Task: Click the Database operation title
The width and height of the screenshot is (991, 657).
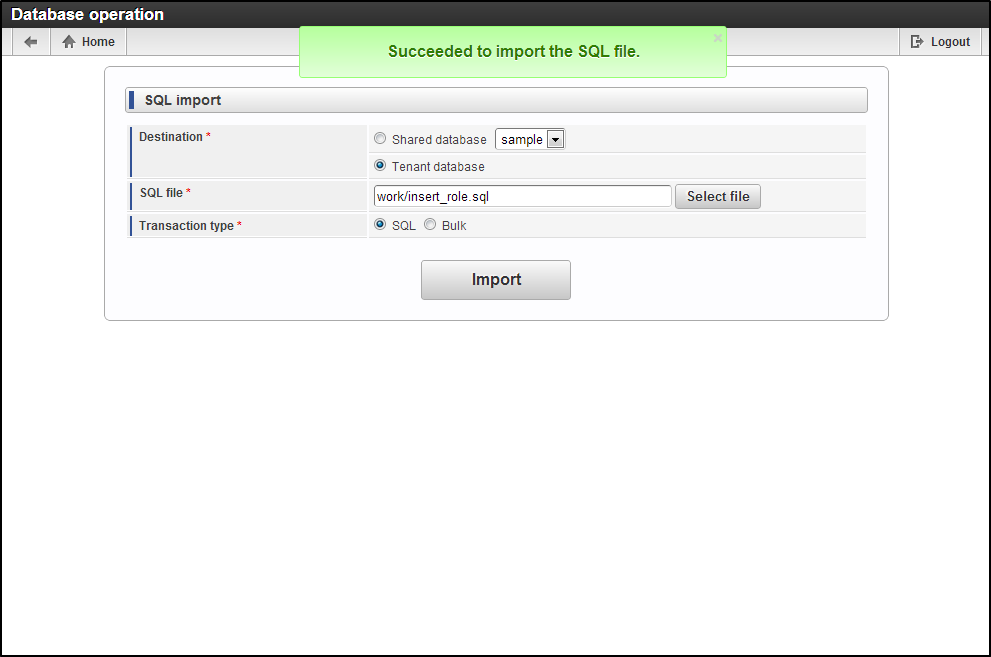Action: tap(87, 14)
